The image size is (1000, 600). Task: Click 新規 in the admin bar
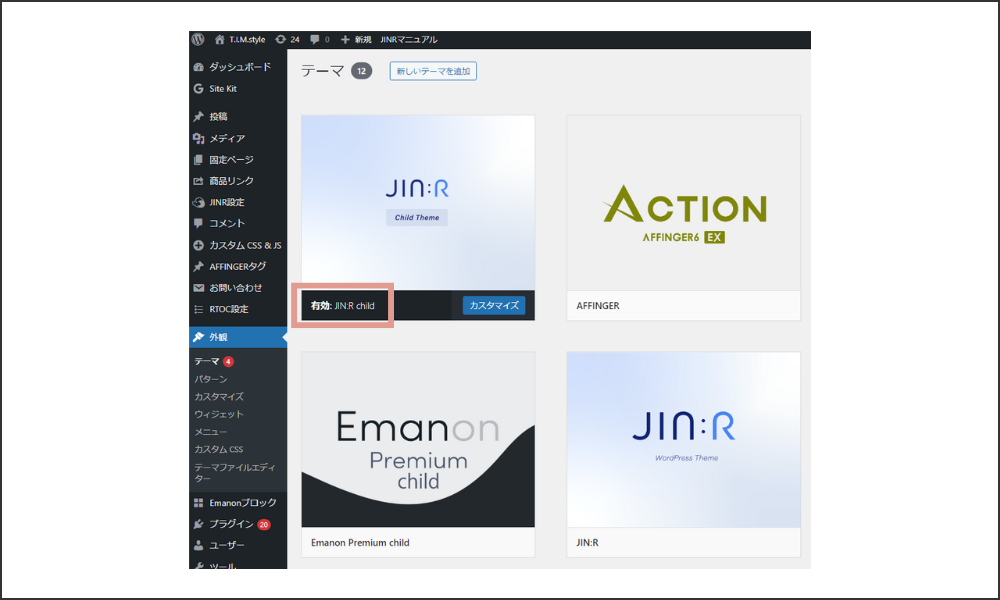pos(363,40)
